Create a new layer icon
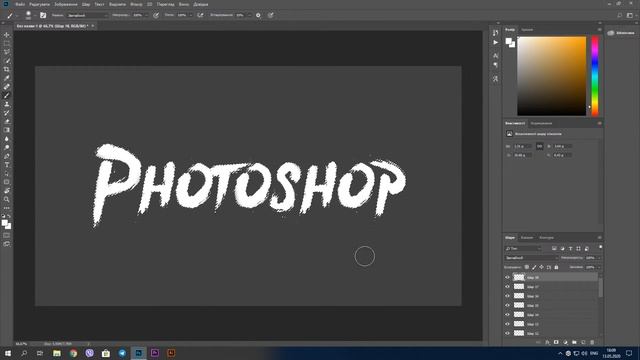 point(583,342)
